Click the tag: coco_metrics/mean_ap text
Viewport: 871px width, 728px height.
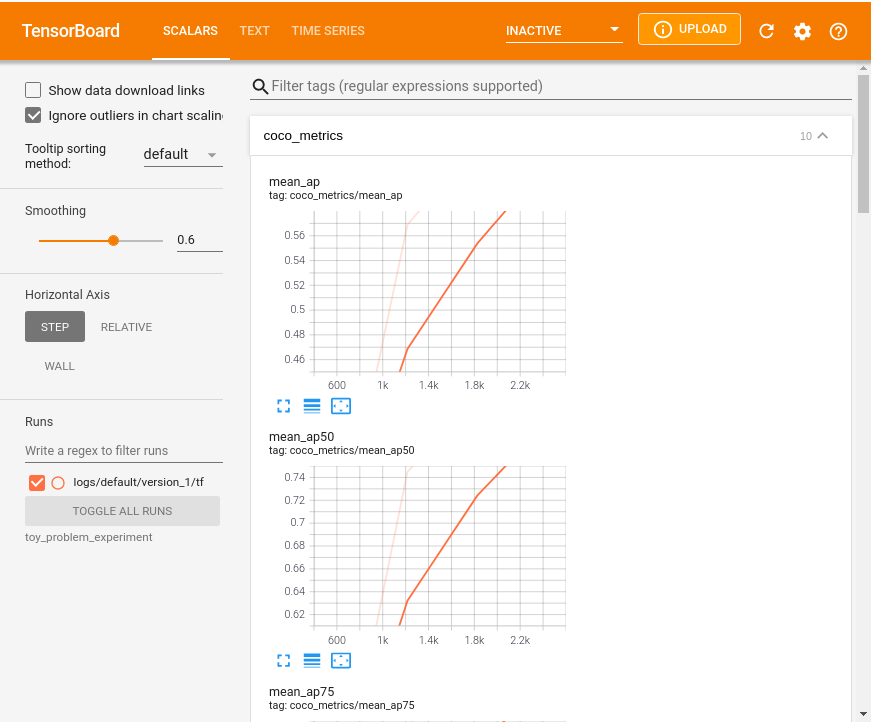pyautogui.click(x=336, y=195)
